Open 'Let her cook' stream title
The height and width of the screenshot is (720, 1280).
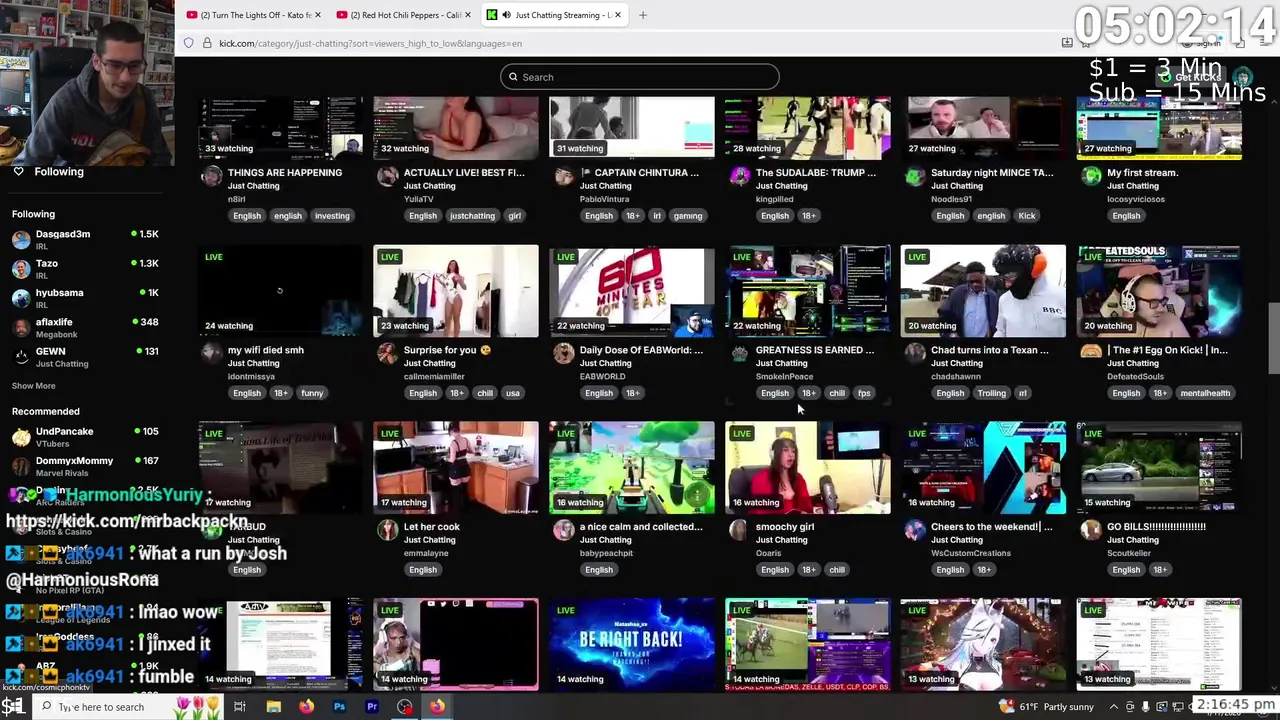click(x=432, y=527)
